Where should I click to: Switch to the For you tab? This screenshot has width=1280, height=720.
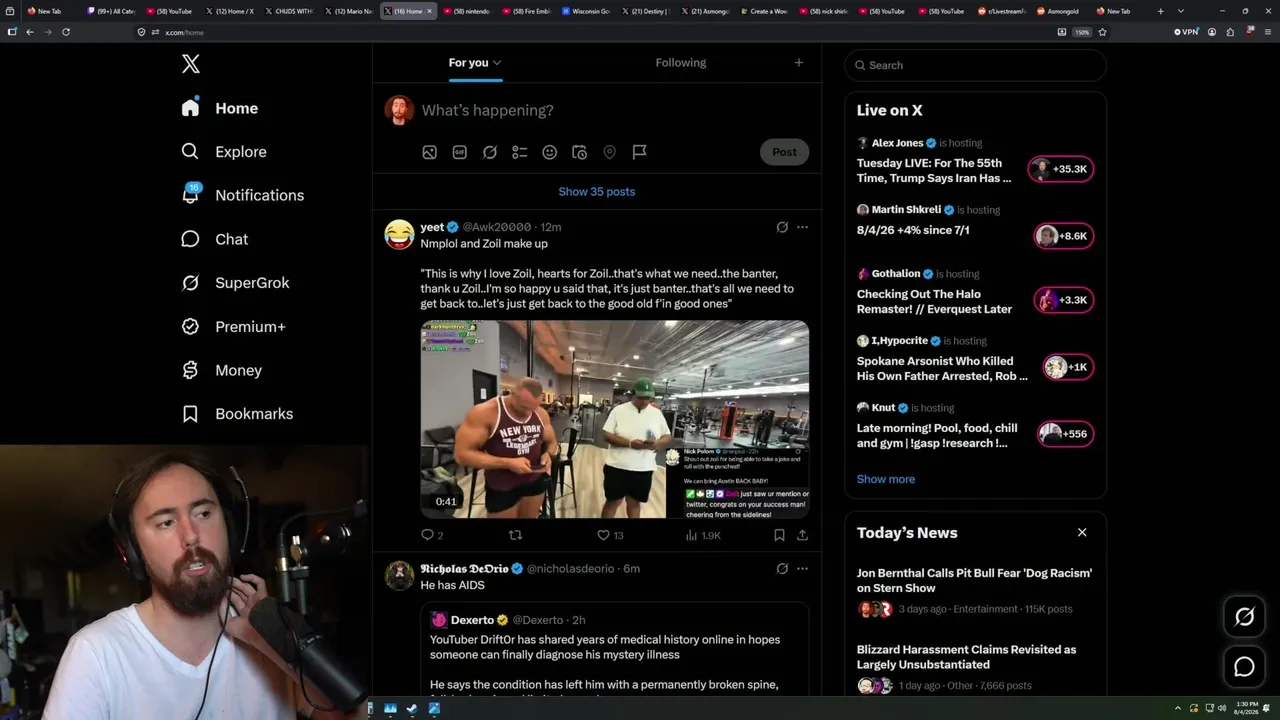coord(475,63)
